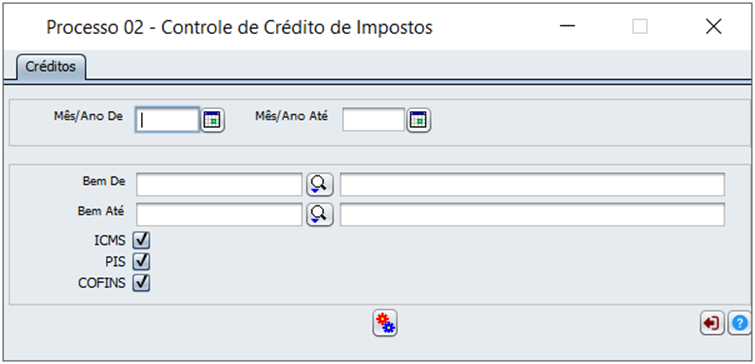Click the red exit door icon
Image resolution: width=755 pixels, height=364 pixels.
point(712,323)
